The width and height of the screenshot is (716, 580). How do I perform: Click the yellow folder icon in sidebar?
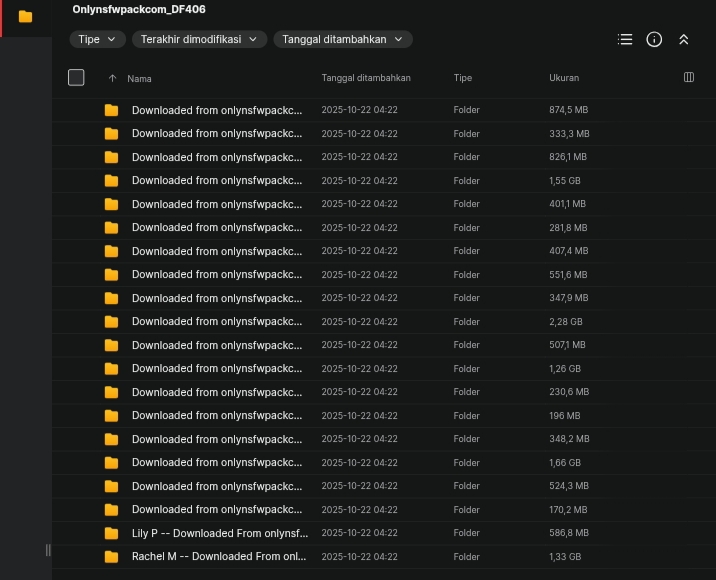point(25,17)
